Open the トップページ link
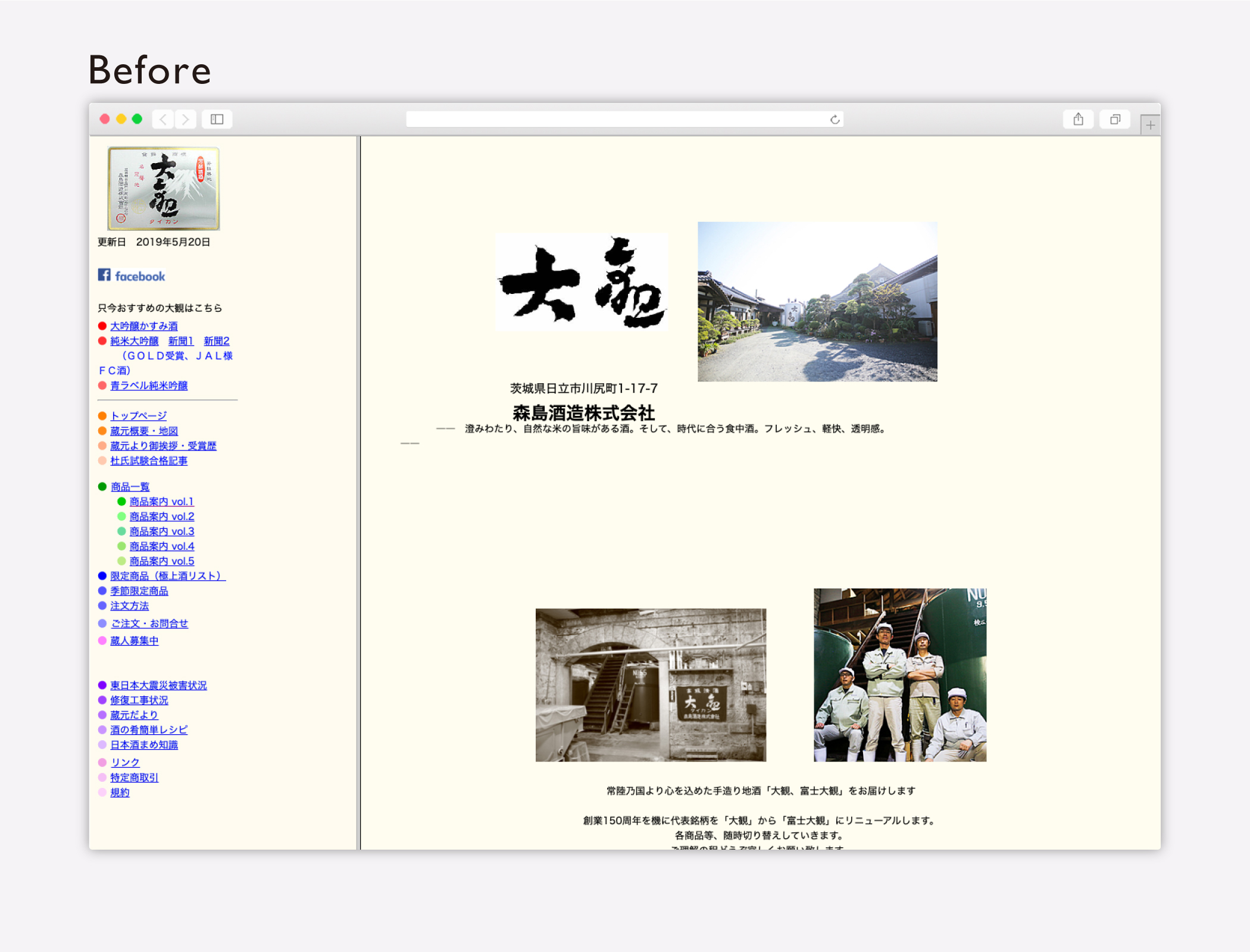This screenshot has width=1250, height=952. [138, 416]
